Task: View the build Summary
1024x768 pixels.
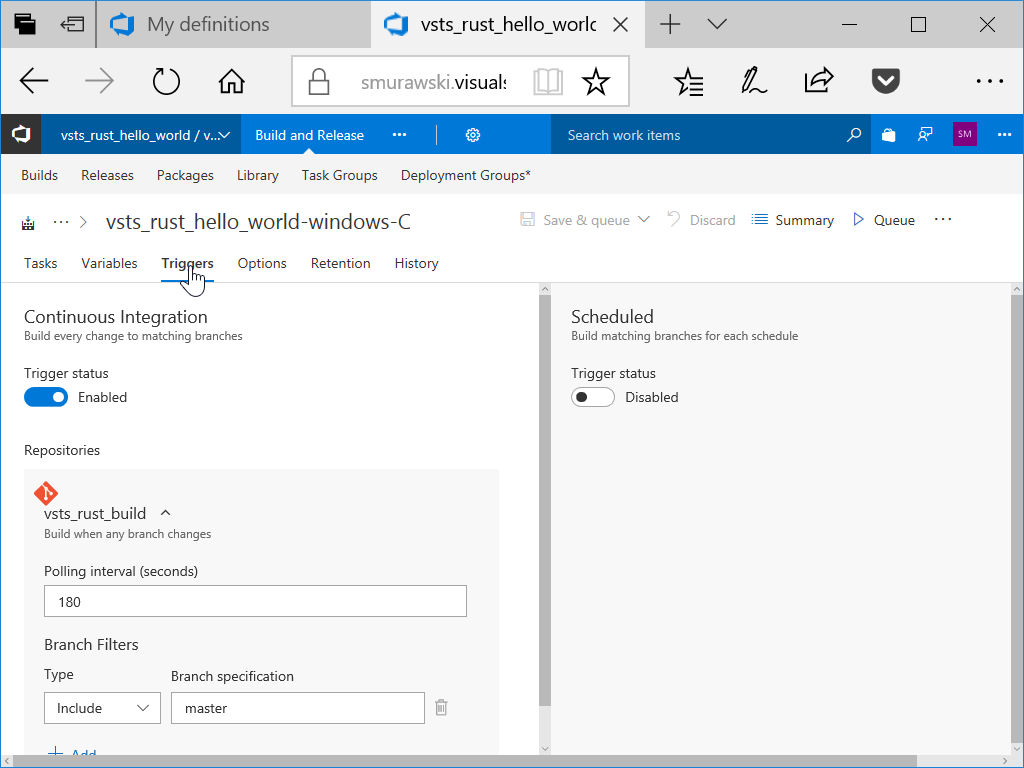Action: point(793,220)
